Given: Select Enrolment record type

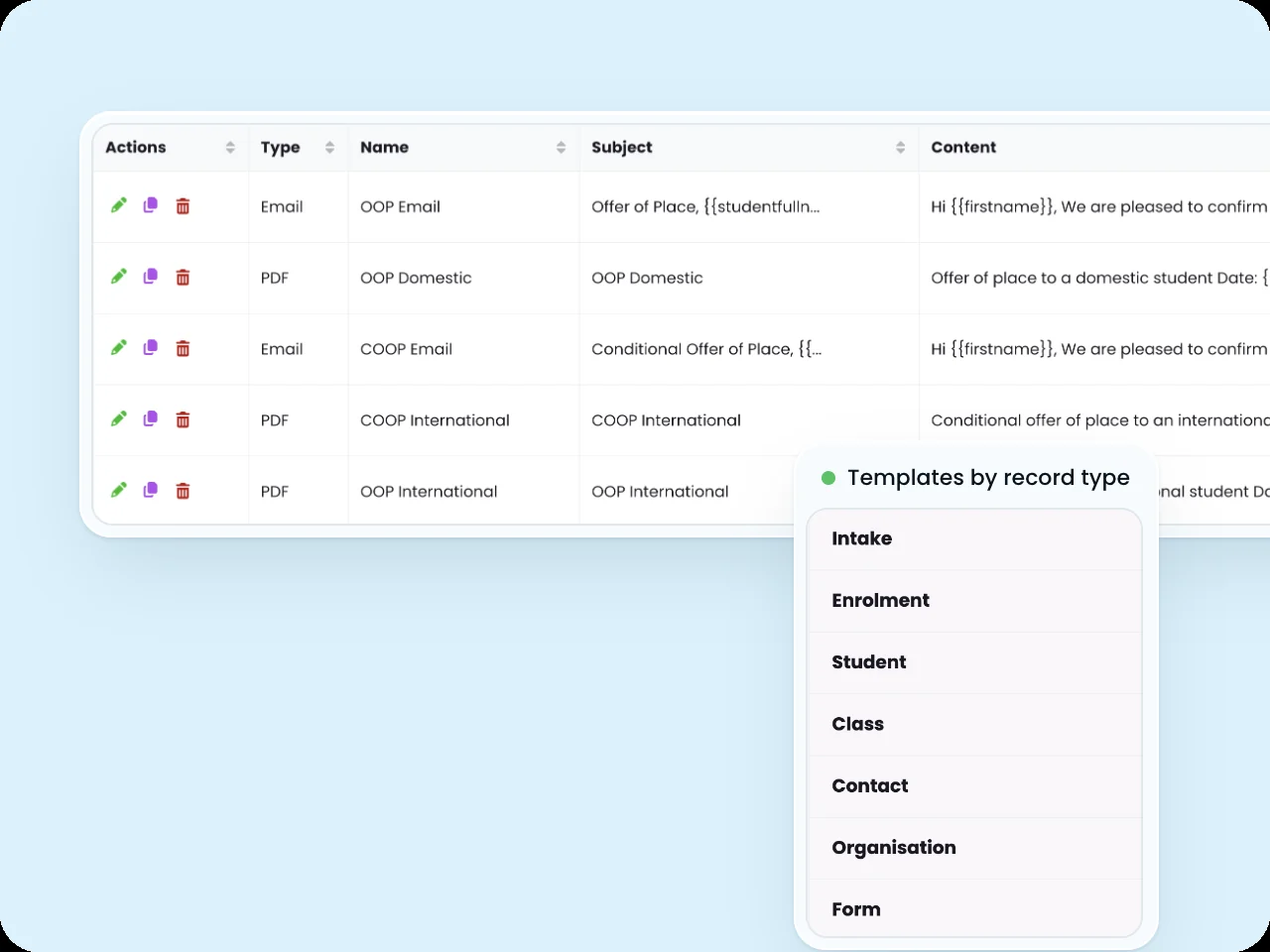Looking at the screenshot, I should pos(974,601).
